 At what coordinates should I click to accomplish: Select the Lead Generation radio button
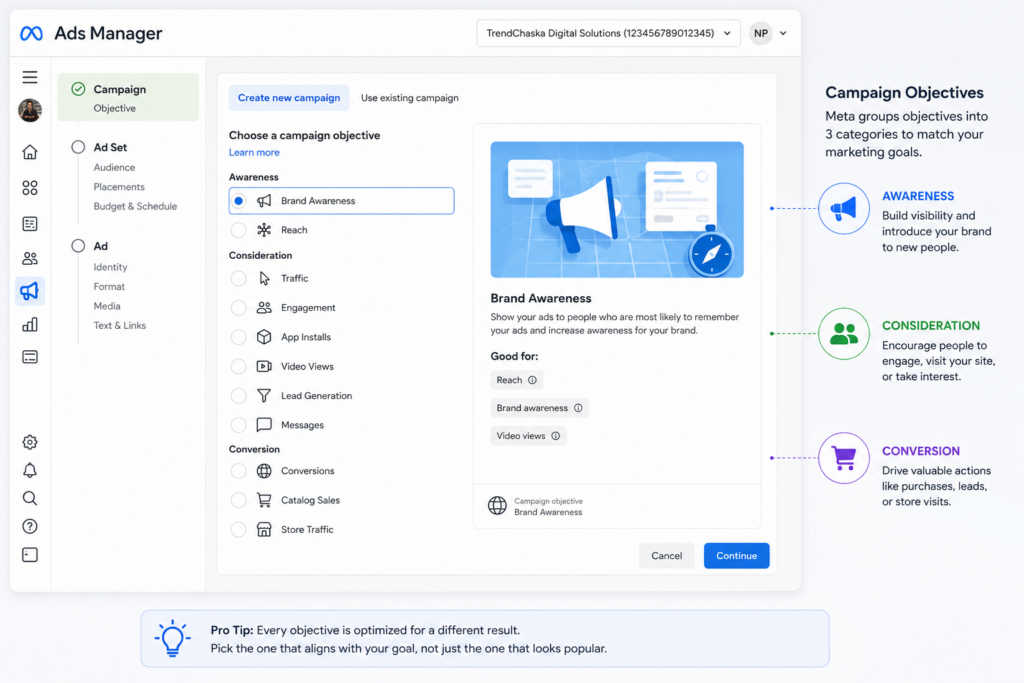coord(239,396)
